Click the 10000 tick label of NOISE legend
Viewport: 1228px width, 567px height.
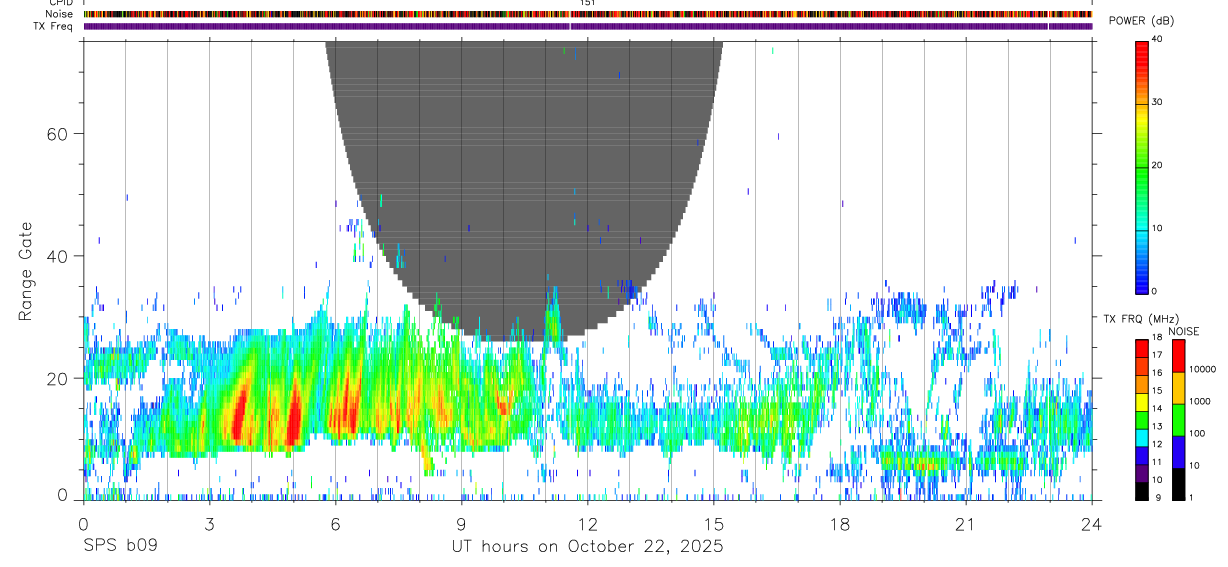coord(1201,369)
